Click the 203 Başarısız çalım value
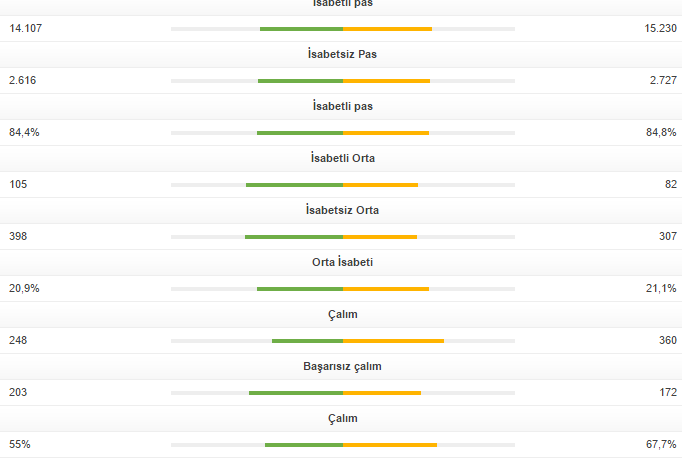Viewport: 682px width, 470px height. [x=18, y=392]
